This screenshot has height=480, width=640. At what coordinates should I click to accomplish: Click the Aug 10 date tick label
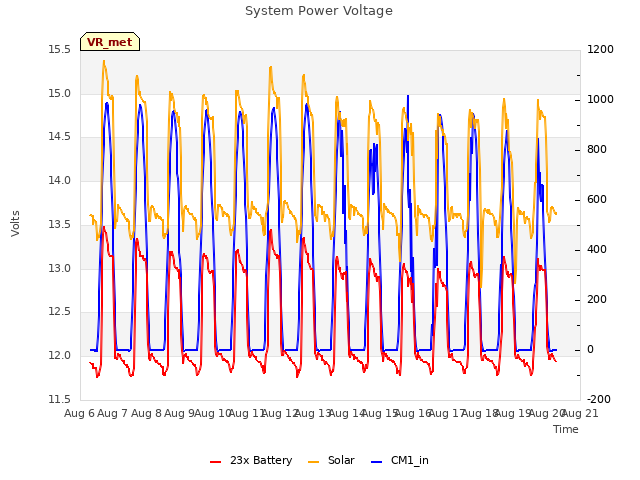pos(213,413)
